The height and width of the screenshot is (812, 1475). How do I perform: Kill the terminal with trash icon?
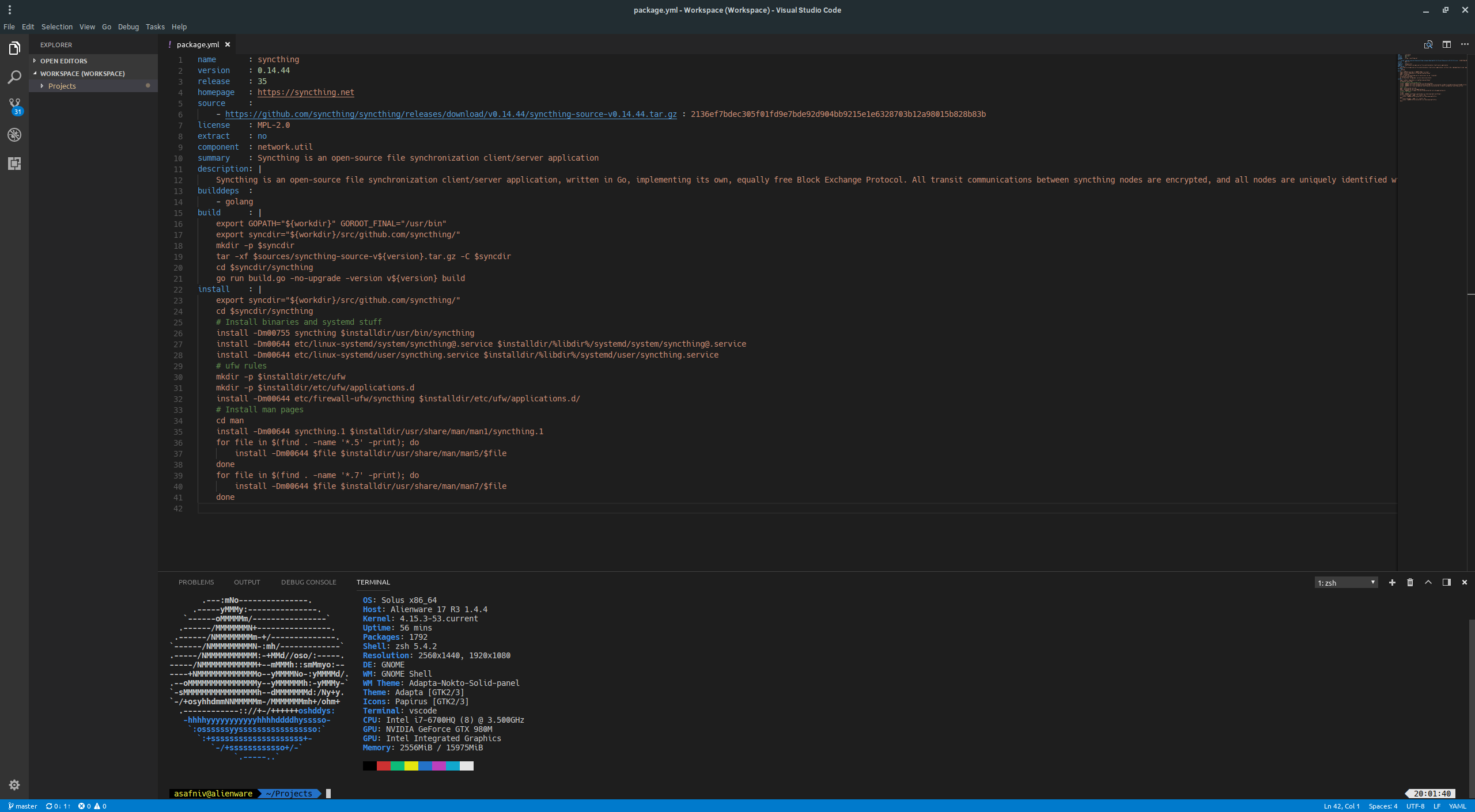(1410, 582)
